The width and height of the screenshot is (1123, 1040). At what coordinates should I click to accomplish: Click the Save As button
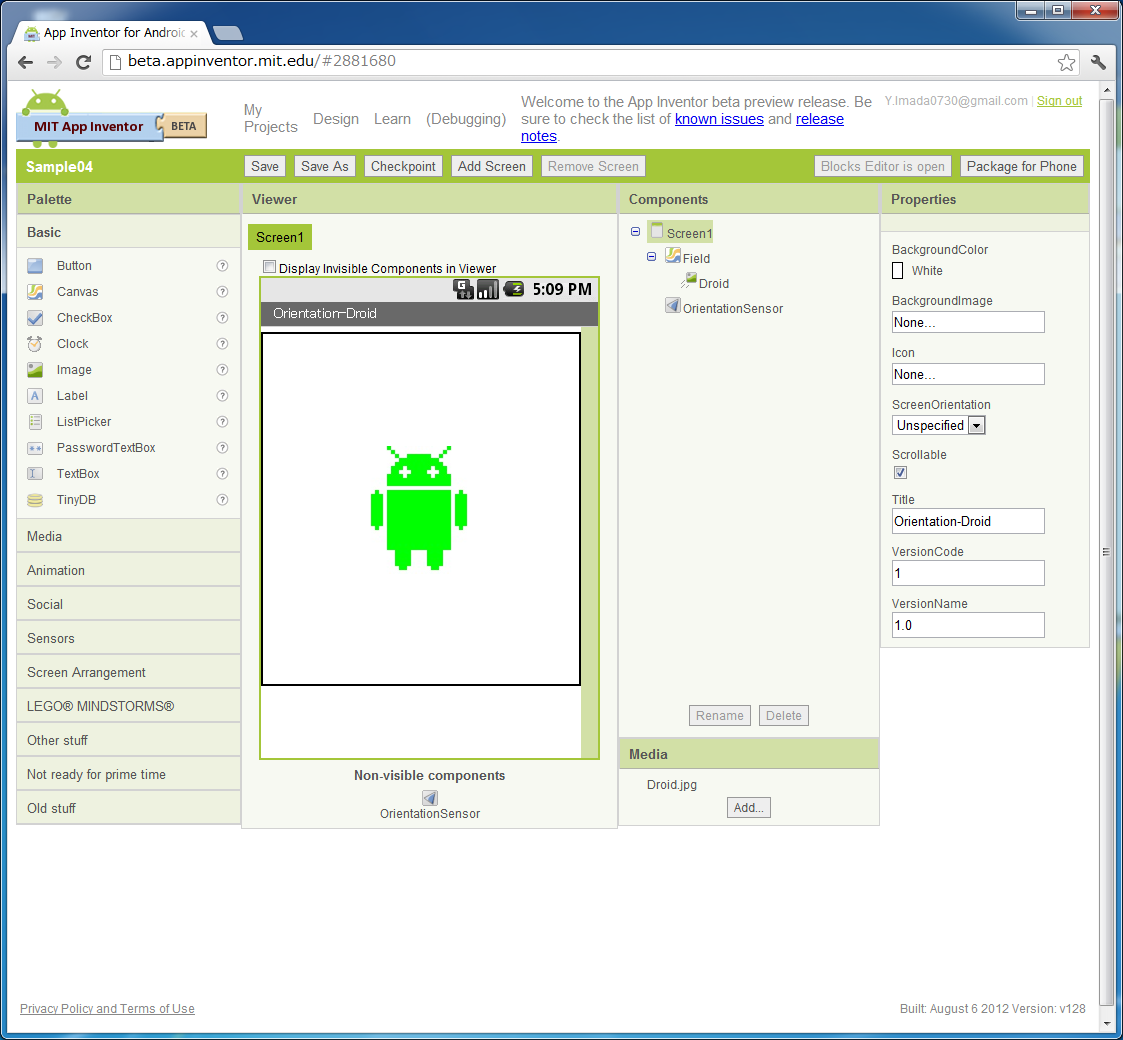pyautogui.click(x=324, y=166)
